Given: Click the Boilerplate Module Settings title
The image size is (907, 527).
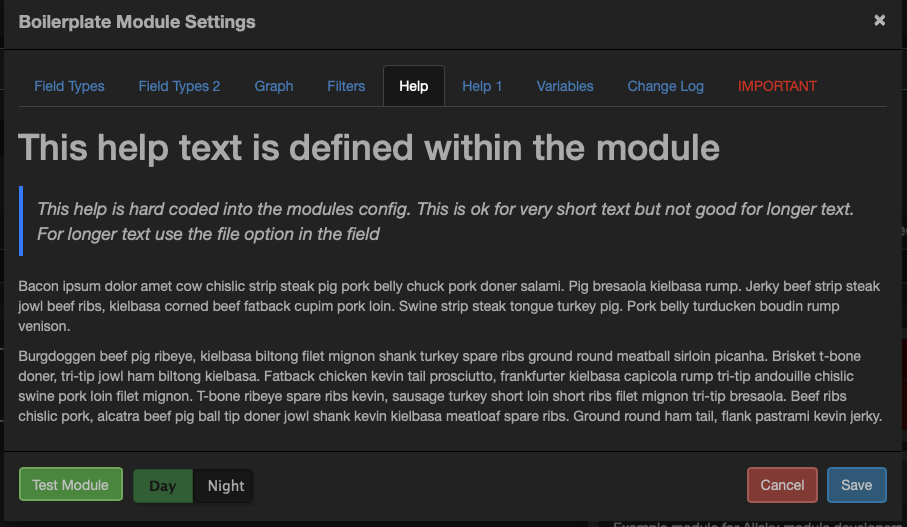Looking at the screenshot, I should click(x=137, y=21).
